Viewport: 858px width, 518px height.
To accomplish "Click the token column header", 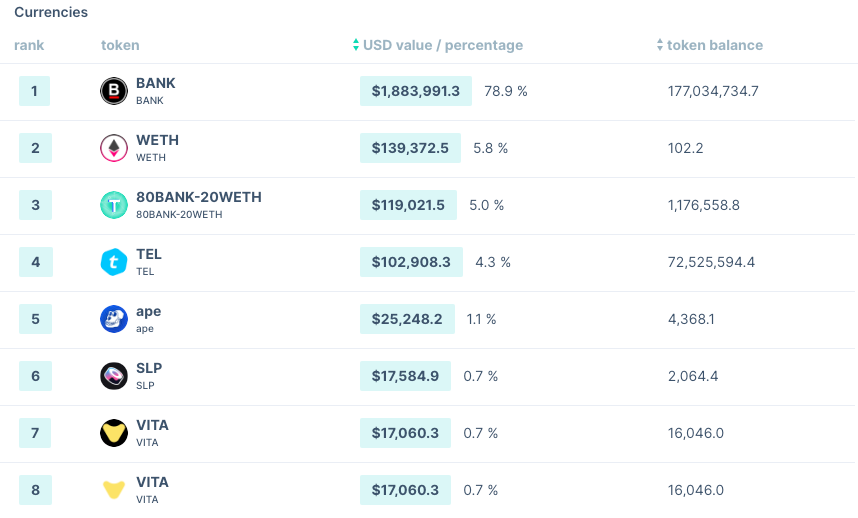I will [x=120, y=45].
